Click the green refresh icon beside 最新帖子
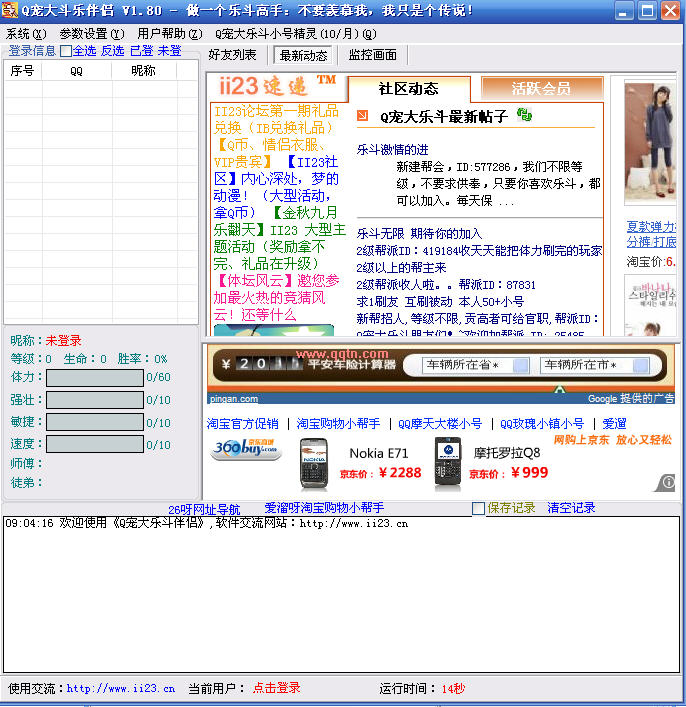 point(524,115)
